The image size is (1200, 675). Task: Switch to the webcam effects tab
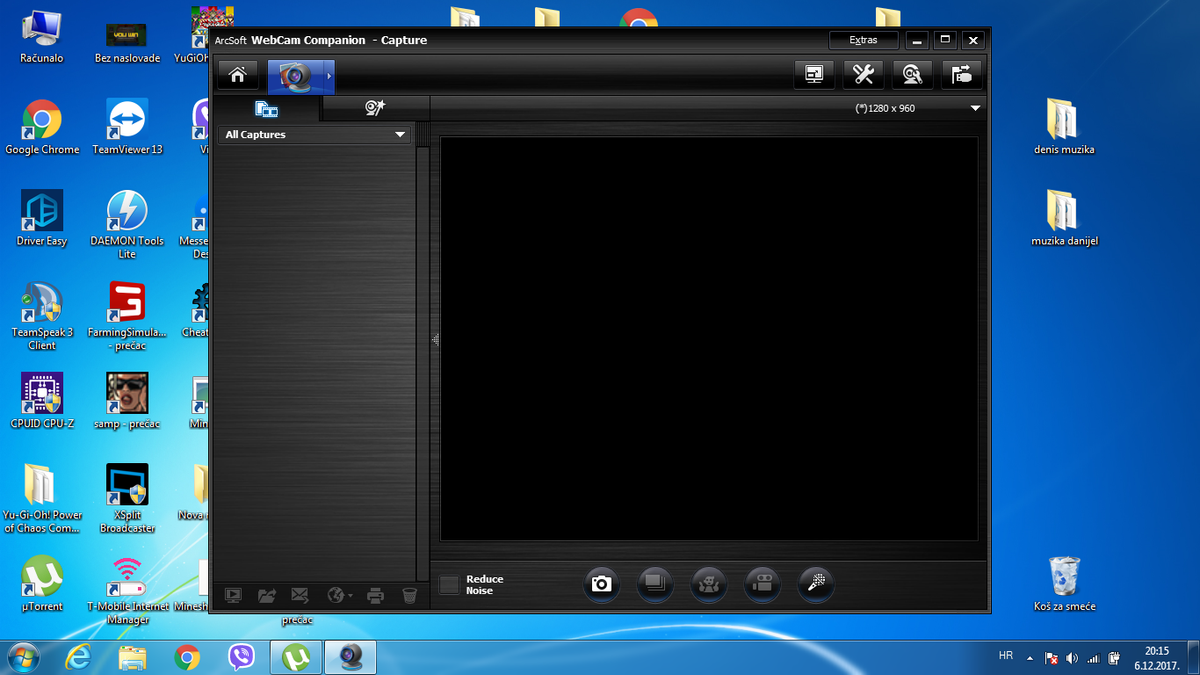tap(375, 108)
